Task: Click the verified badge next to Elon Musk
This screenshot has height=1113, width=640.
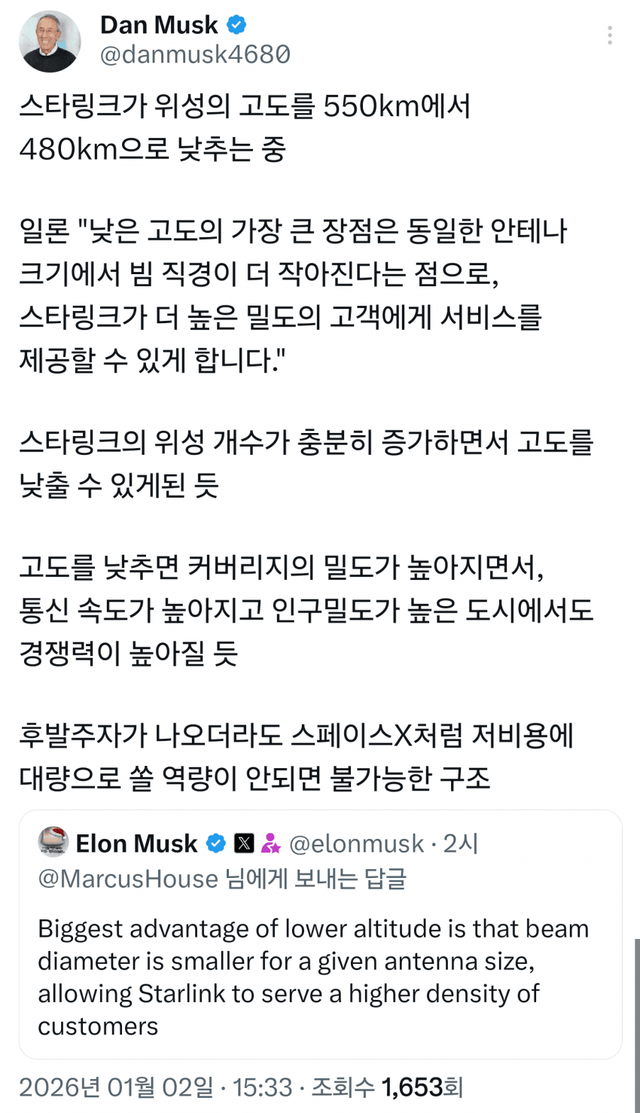Action: pyautogui.click(x=215, y=844)
